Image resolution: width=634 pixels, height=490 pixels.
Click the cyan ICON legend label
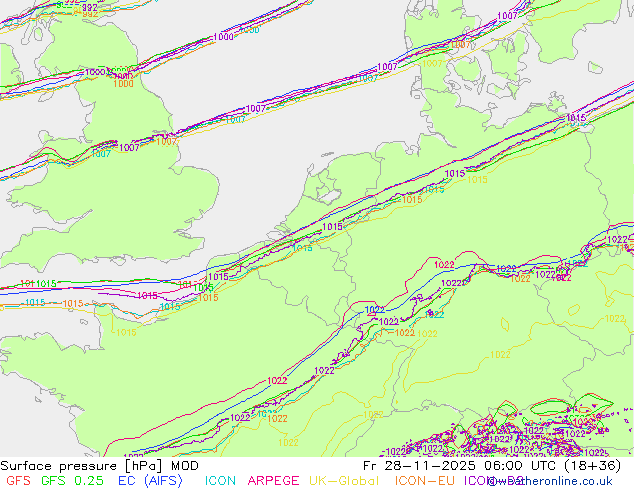pos(220,481)
